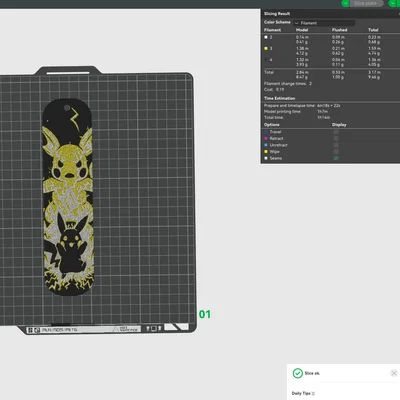Screen dimensions: 400x400
Task: Enable the Wipe display checkbox
Action: point(336,152)
